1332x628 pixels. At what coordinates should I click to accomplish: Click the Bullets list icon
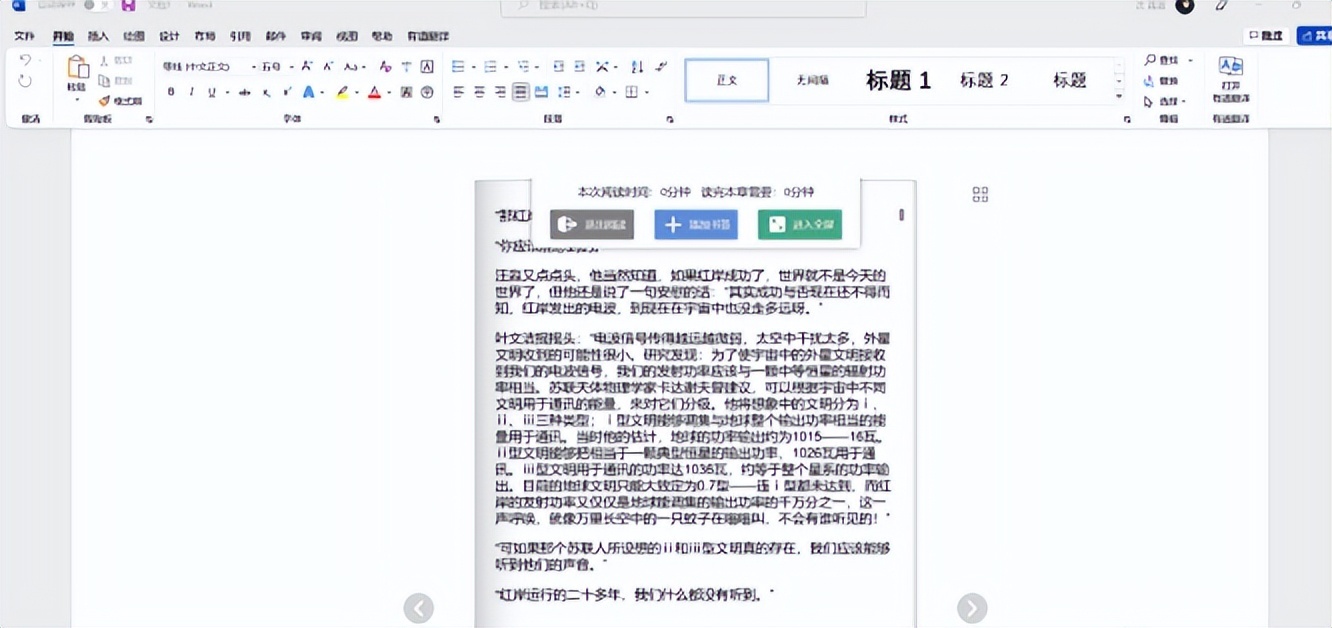pos(458,67)
